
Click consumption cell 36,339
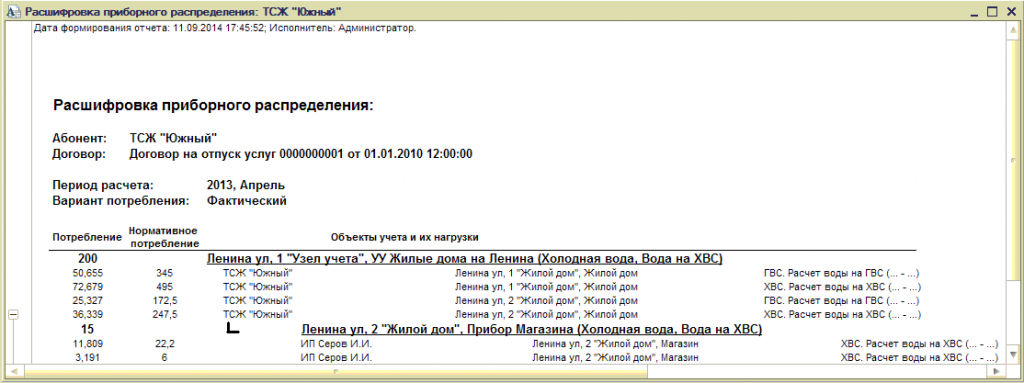[x=88, y=315]
